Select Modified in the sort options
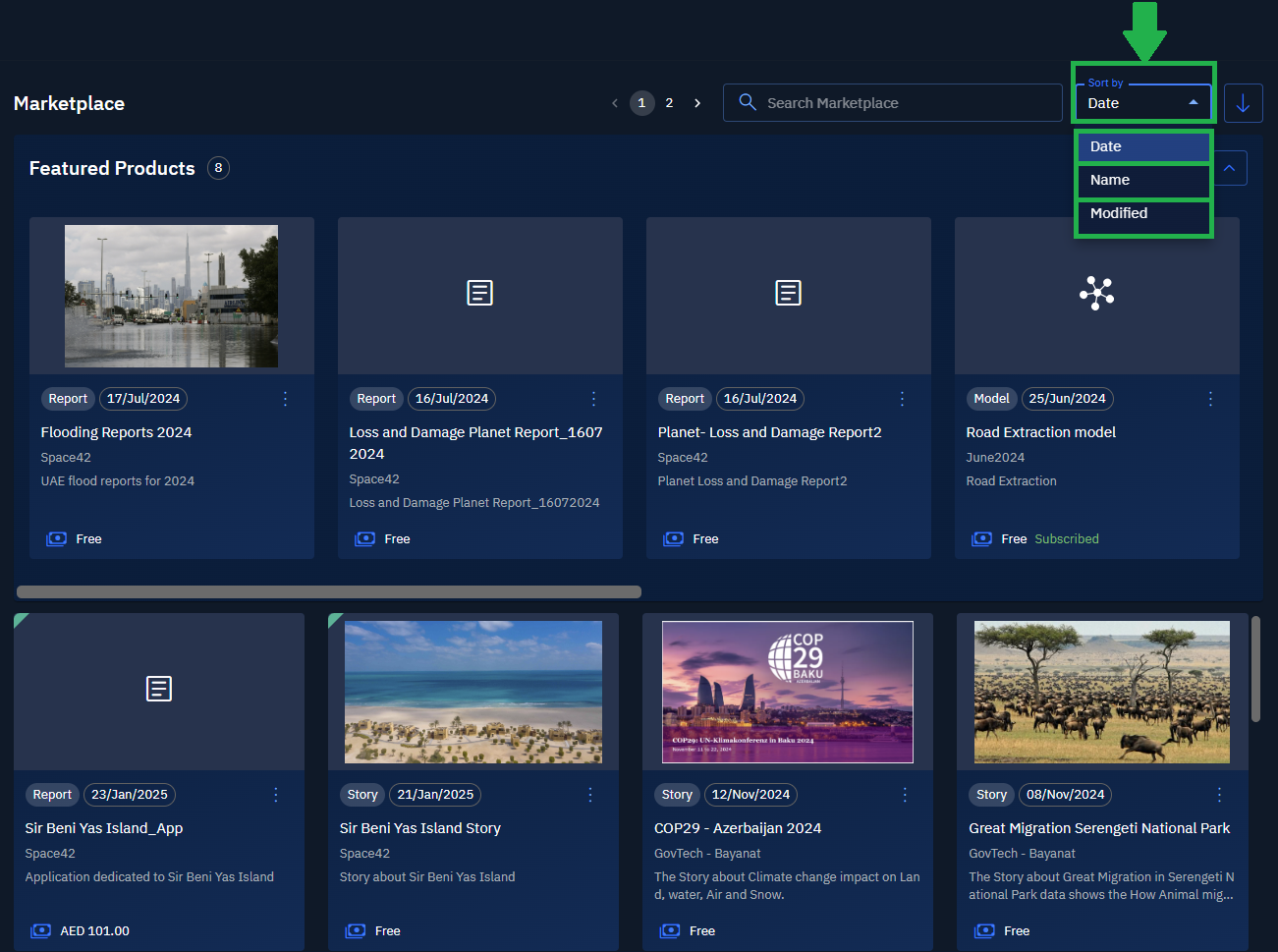The width and height of the screenshot is (1278, 952). 1143,214
